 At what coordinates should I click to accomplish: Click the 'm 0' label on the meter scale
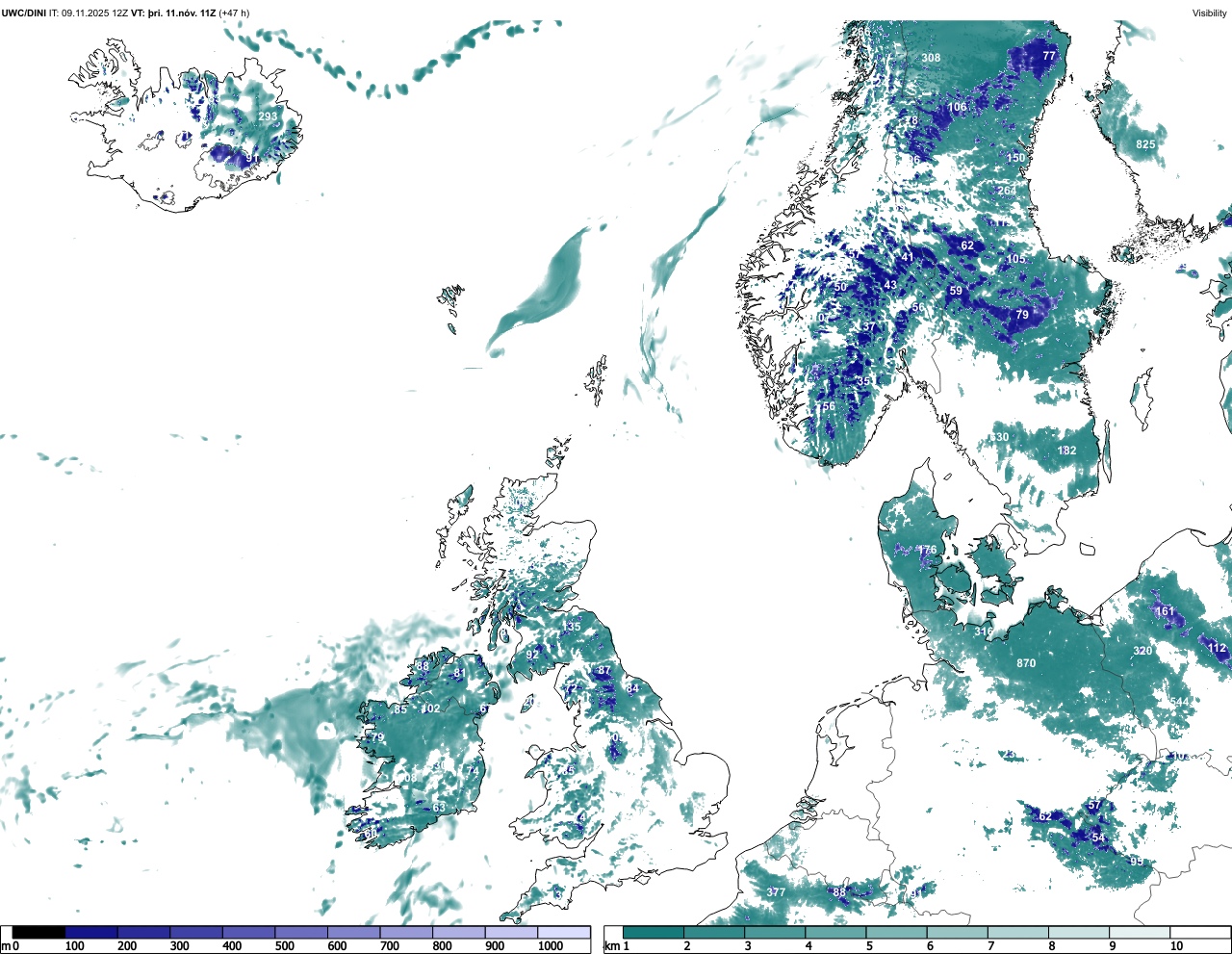[10, 946]
